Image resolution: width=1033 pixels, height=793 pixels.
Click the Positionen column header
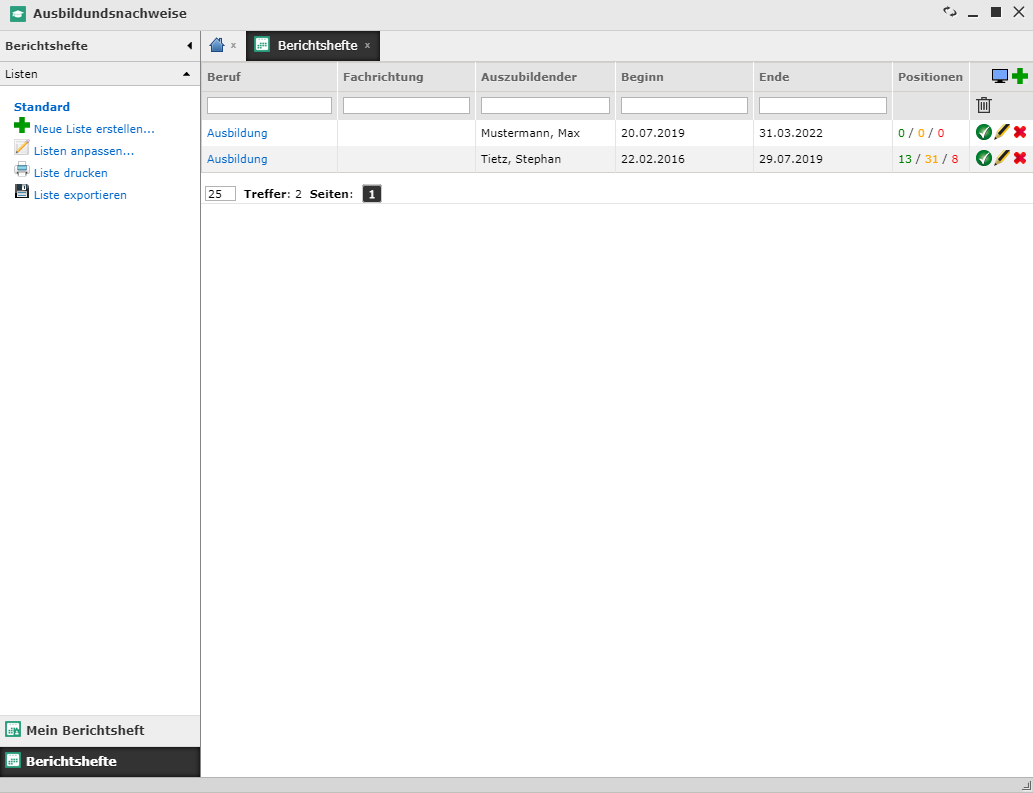930,77
